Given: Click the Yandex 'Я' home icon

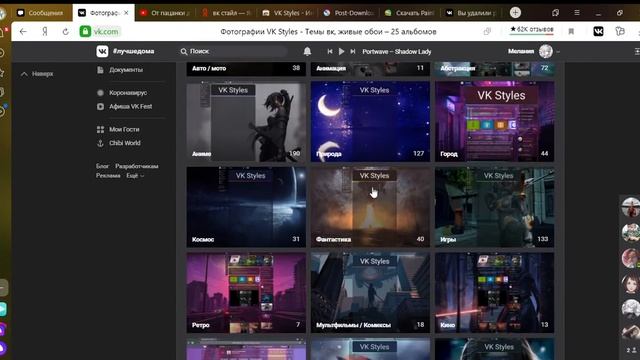Looking at the screenshot, I should point(44,31).
